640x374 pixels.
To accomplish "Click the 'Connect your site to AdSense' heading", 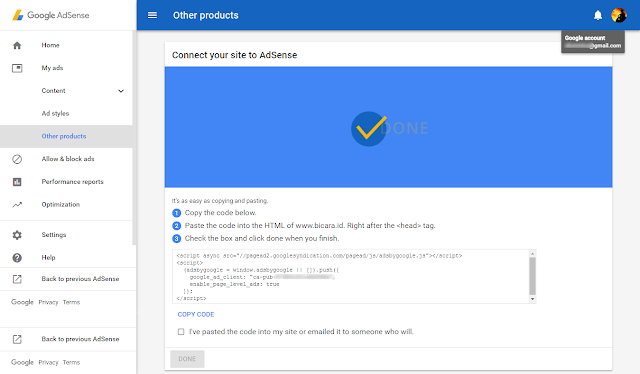I will coord(234,55).
